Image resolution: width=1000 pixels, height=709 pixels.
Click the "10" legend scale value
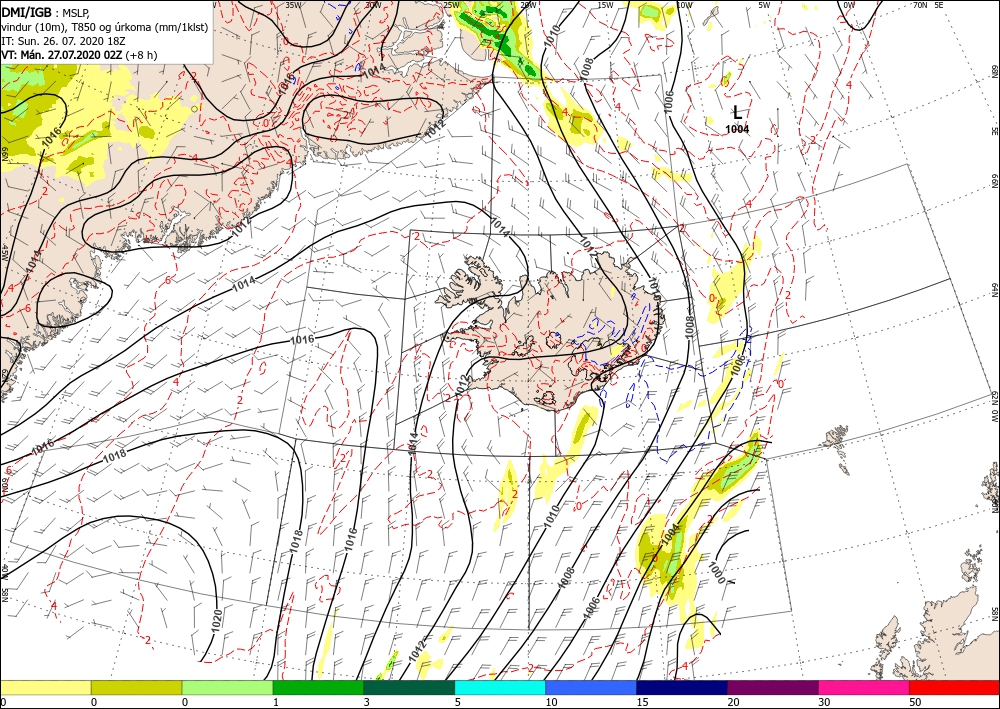click(551, 702)
